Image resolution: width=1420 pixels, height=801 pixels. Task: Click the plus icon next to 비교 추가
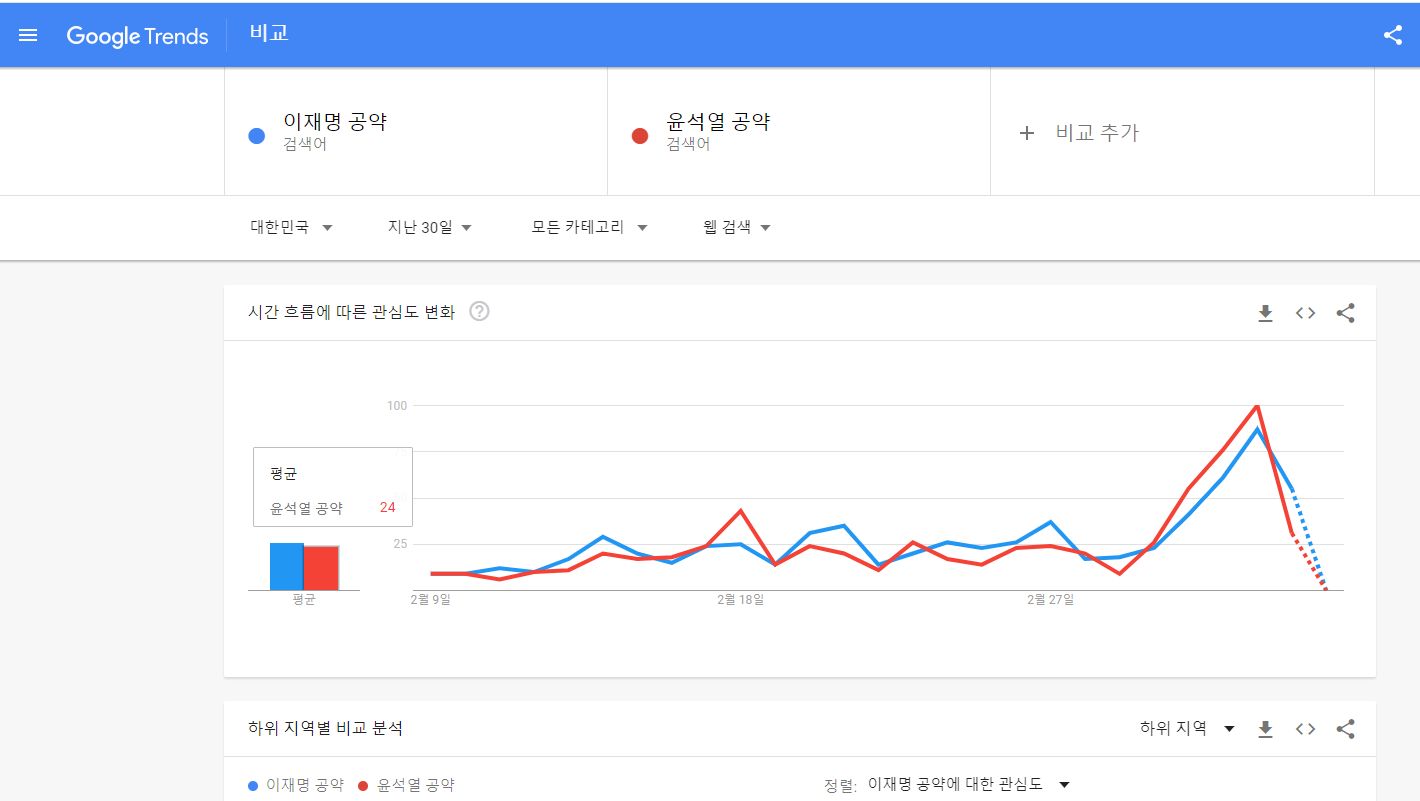pos(1026,133)
